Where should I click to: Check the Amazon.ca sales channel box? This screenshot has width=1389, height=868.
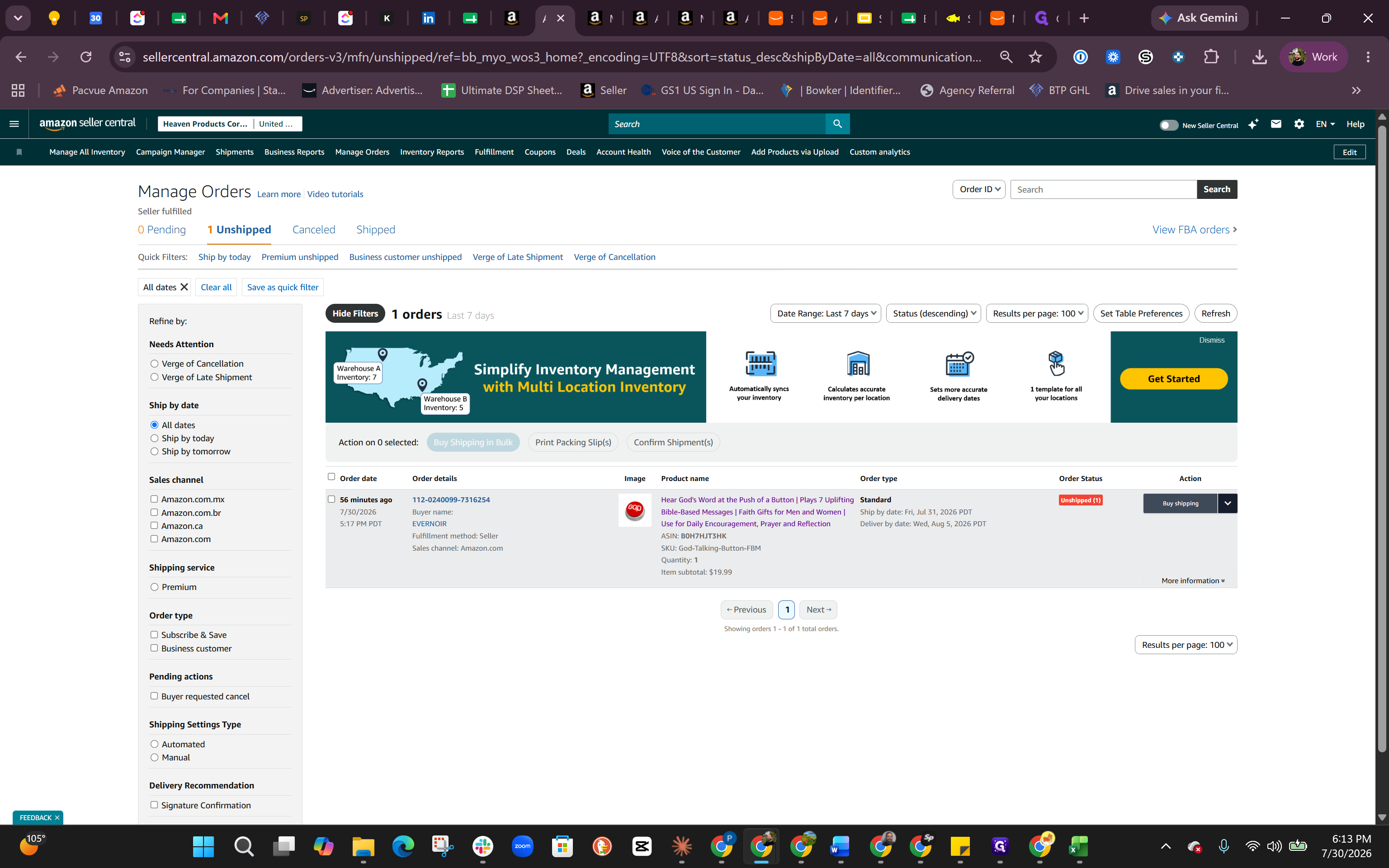tap(154, 525)
